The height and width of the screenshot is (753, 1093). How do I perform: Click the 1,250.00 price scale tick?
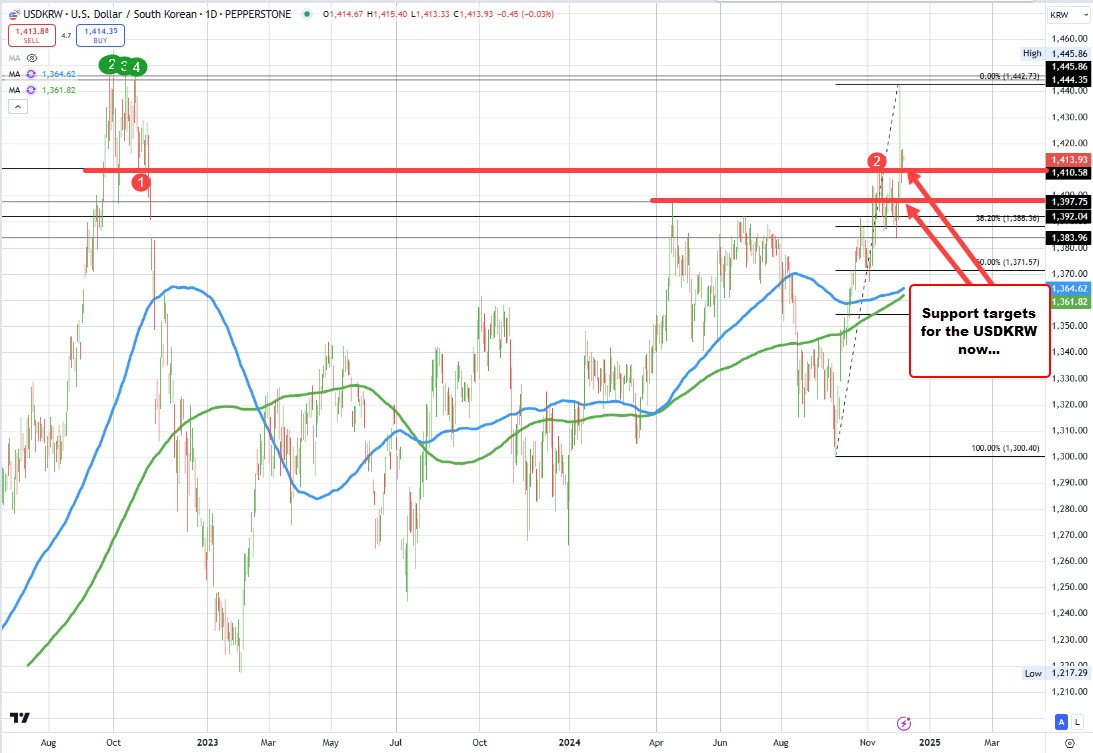1069,586
